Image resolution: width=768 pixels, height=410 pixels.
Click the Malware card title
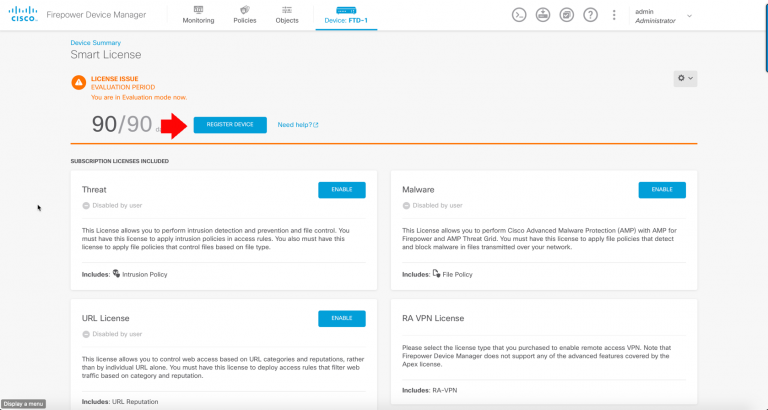point(418,190)
